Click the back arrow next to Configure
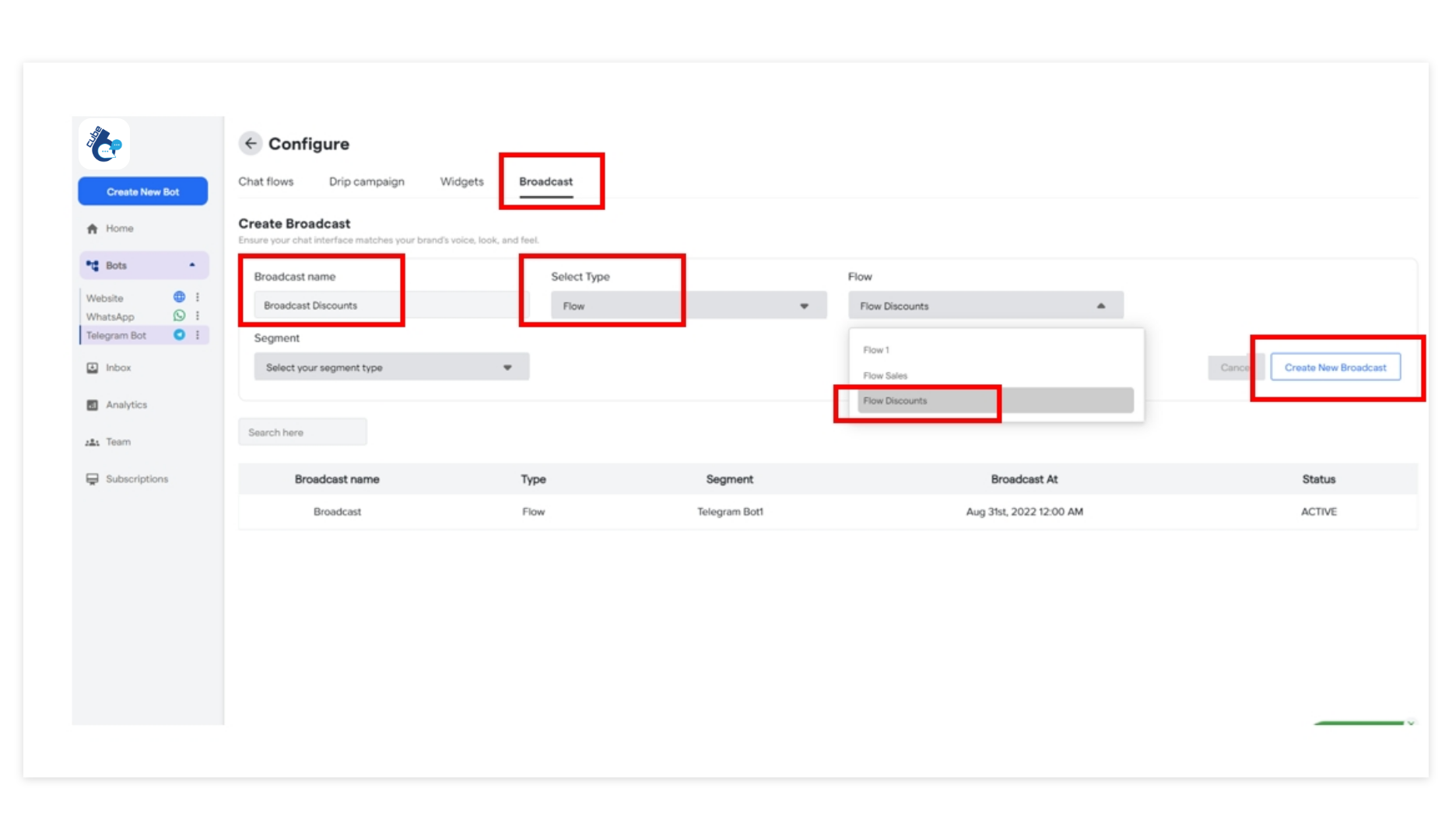The width and height of the screenshot is (1452, 840). (x=251, y=143)
